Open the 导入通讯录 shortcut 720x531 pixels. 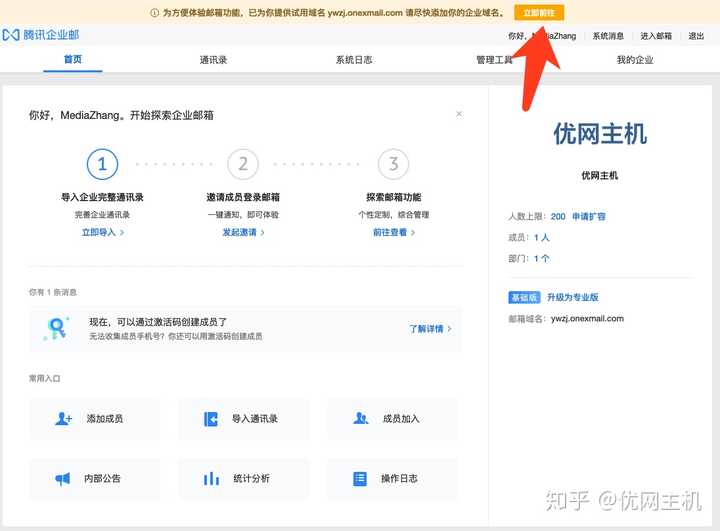(244, 419)
